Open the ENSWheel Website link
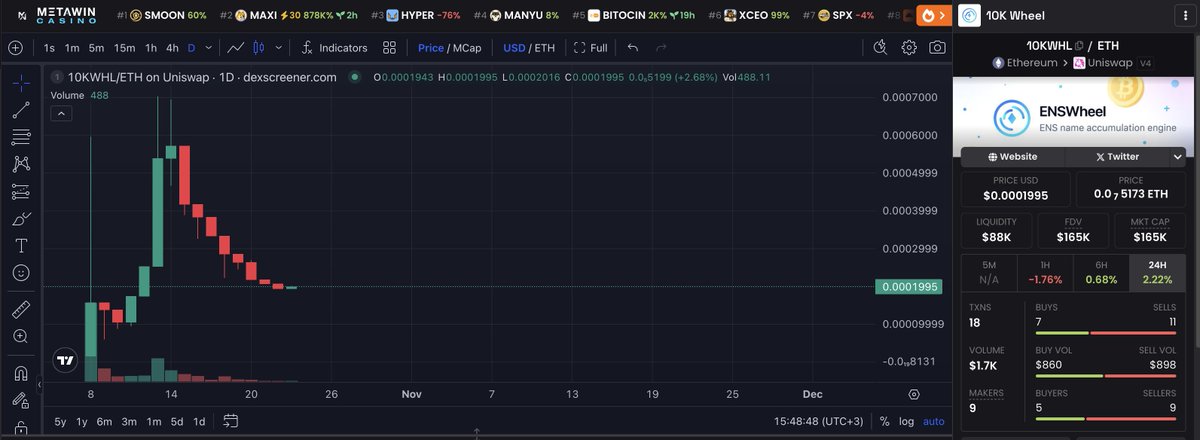 pyautogui.click(x=1012, y=156)
